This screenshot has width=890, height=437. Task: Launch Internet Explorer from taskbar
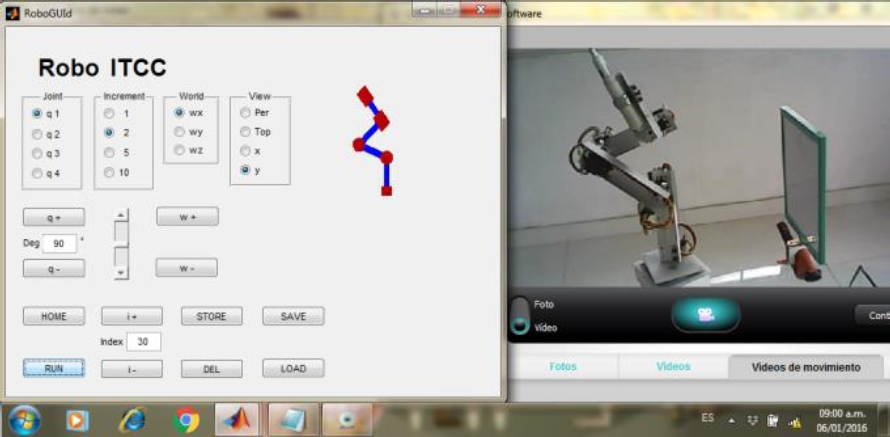132,420
